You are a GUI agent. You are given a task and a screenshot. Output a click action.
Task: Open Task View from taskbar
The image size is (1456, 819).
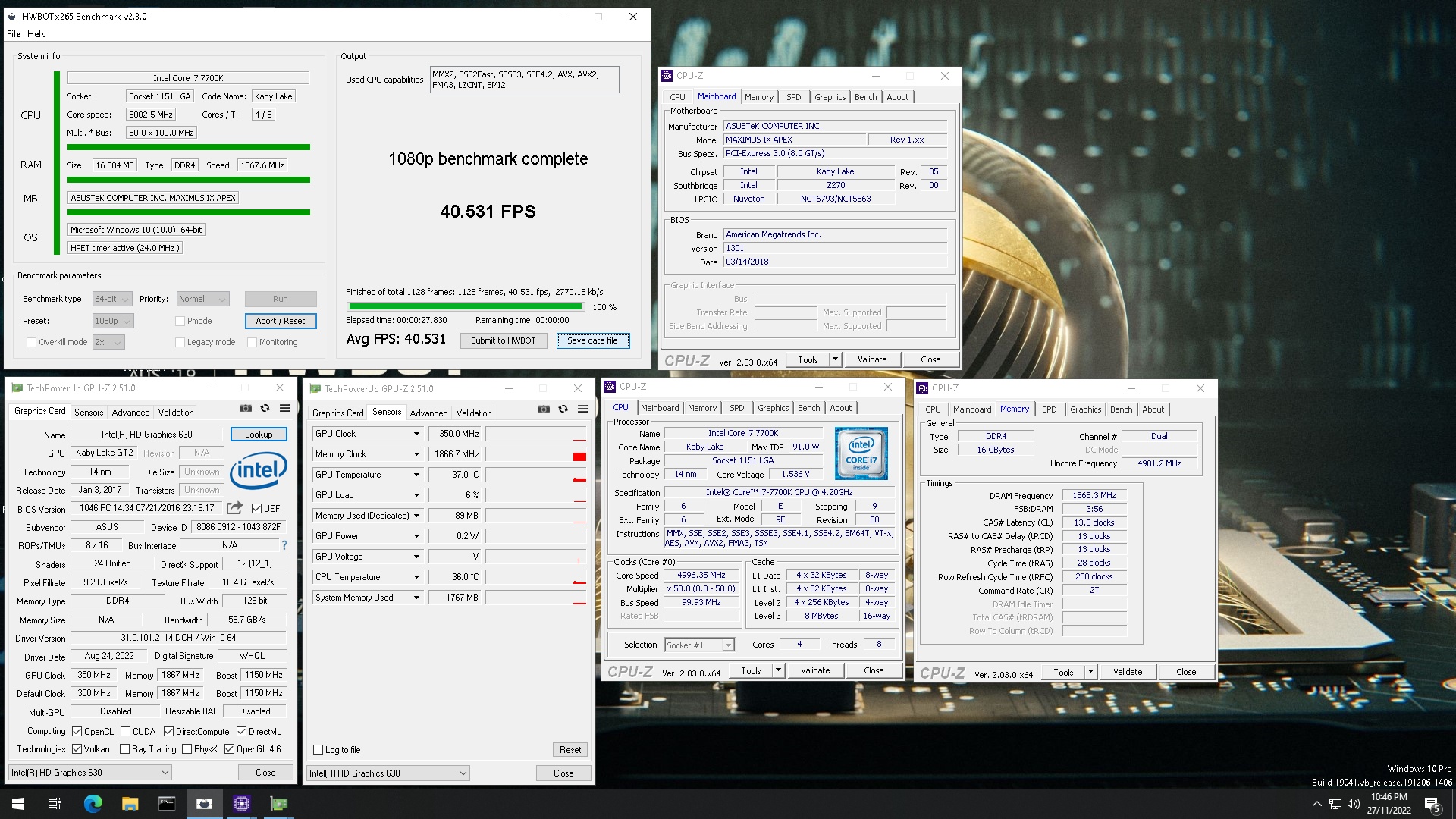pos(55,804)
